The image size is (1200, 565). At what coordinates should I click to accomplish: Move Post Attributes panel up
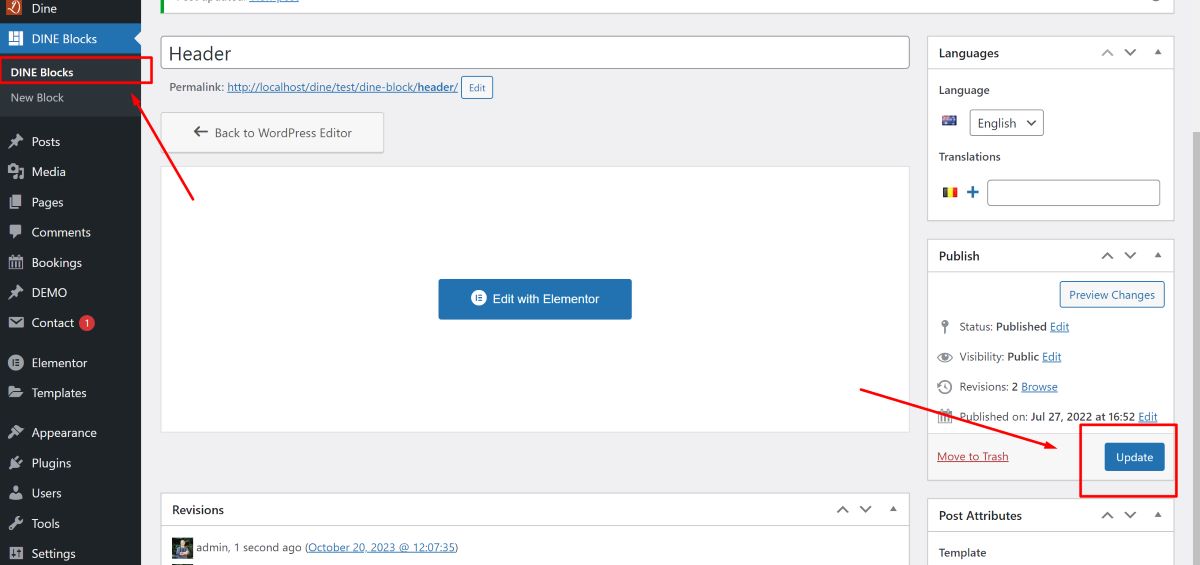(1107, 515)
